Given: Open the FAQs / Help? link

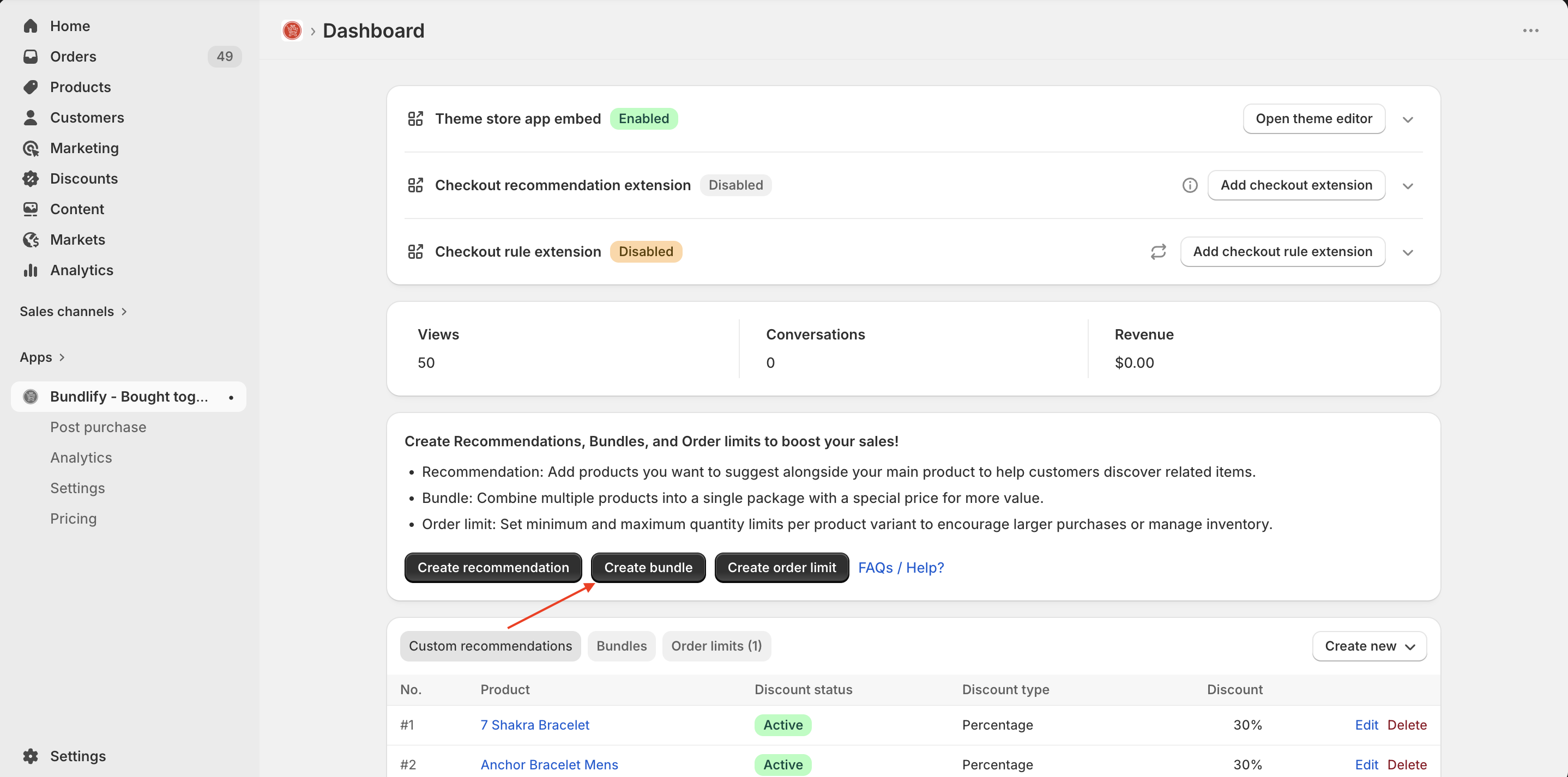Looking at the screenshot, I should coord(900,568).
